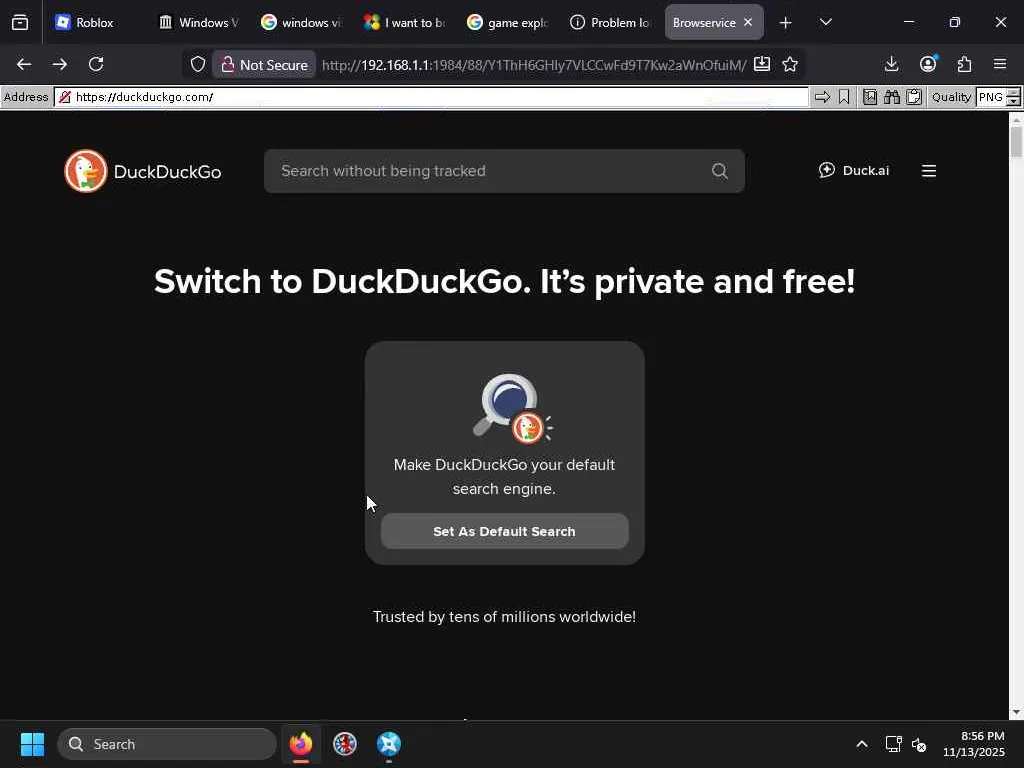Click the Windows taskbar Search box
The width and height of the screenshot is (1024, 768).
click(x=167, y=744)
